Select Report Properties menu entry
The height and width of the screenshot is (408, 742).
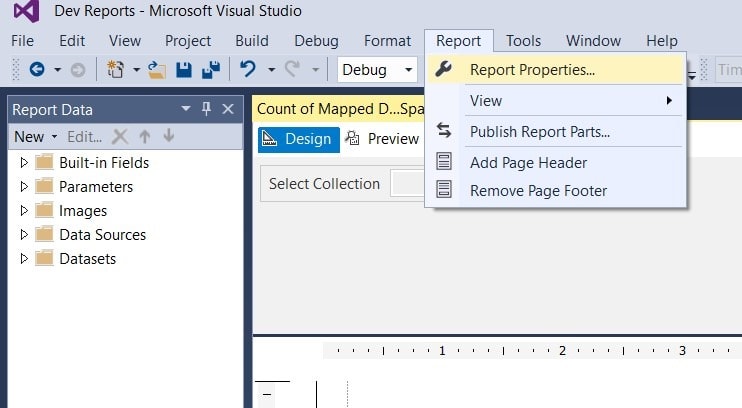coord(532,70)
